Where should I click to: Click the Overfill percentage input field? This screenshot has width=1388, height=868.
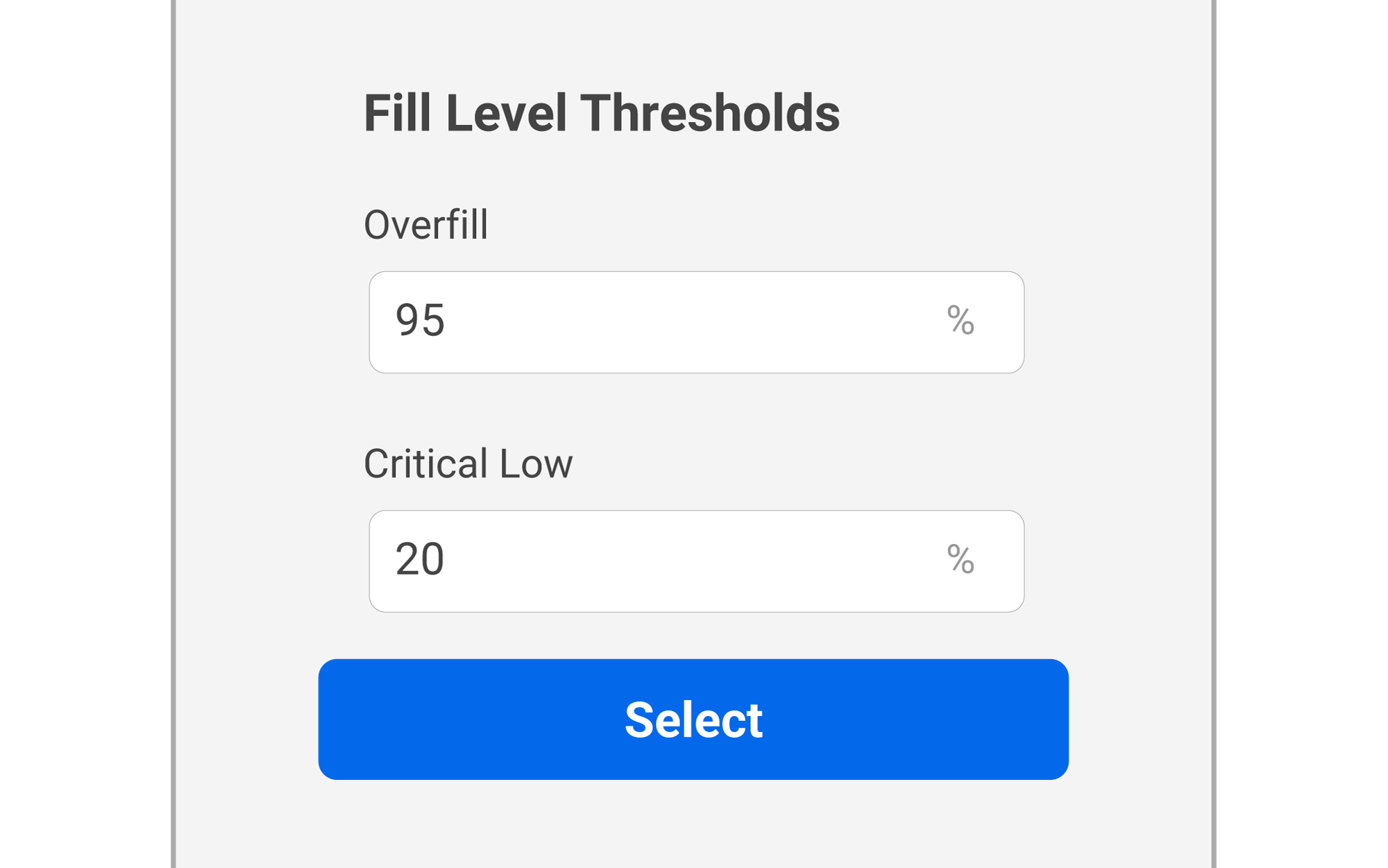pyautogui.click(x=695, y=322)
